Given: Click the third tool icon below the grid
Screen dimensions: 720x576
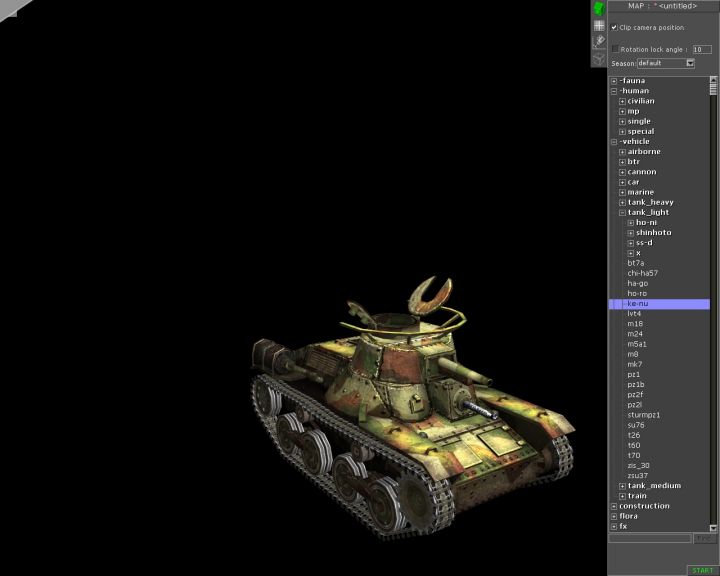Looking at the screenshot, I should 598,41.
